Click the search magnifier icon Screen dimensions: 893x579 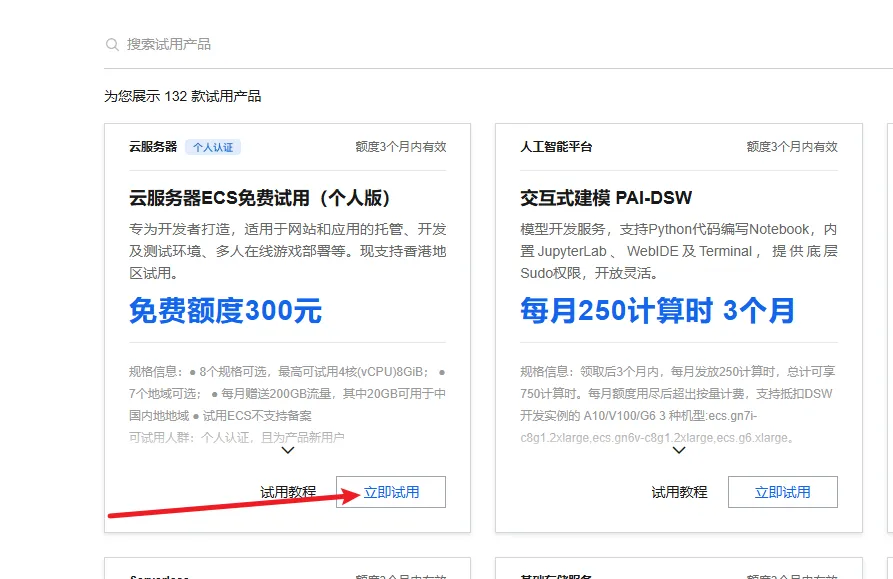pos(112,44)
